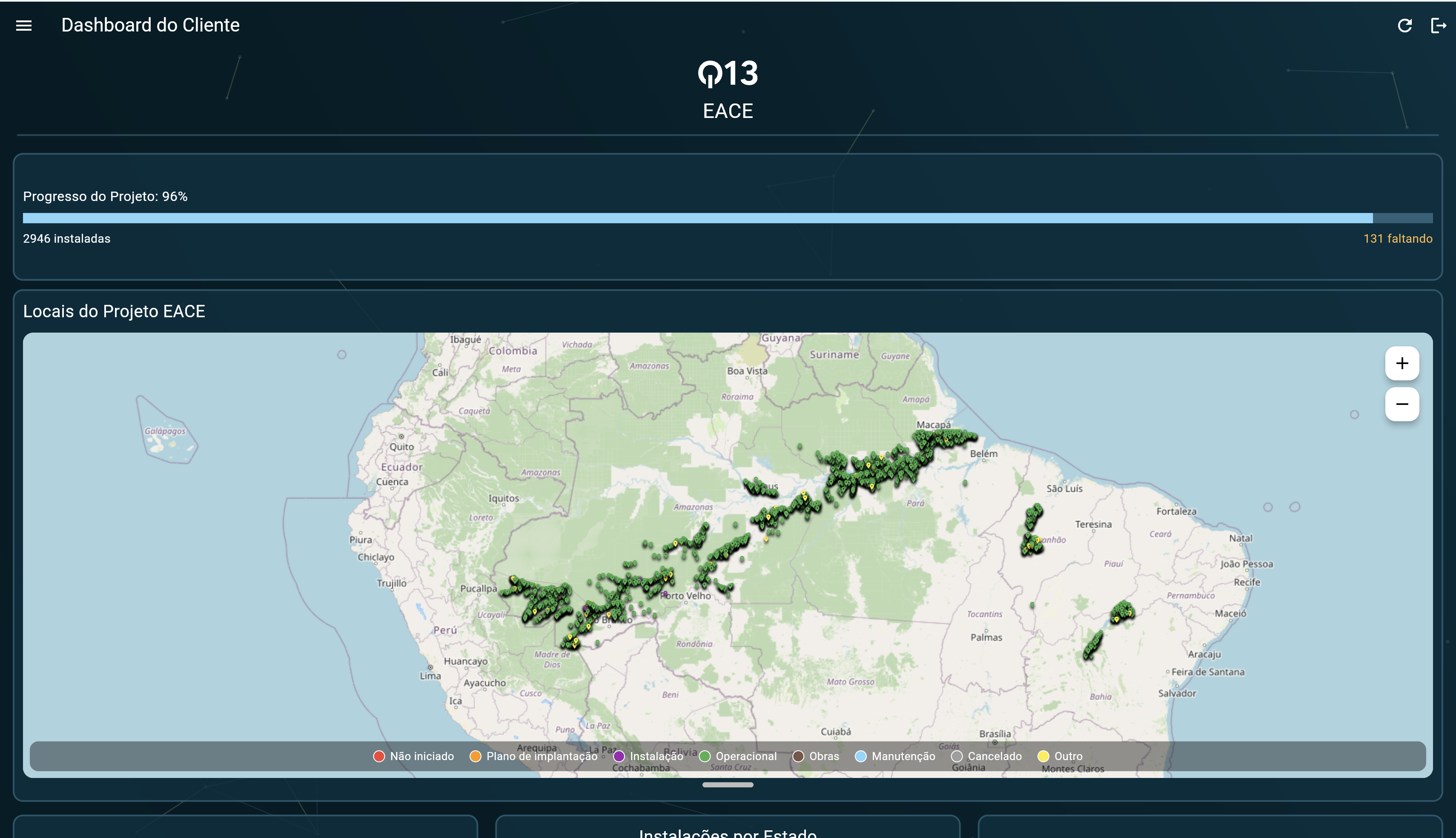Zoom out of the map
1456x838 pixels.
1402,404
